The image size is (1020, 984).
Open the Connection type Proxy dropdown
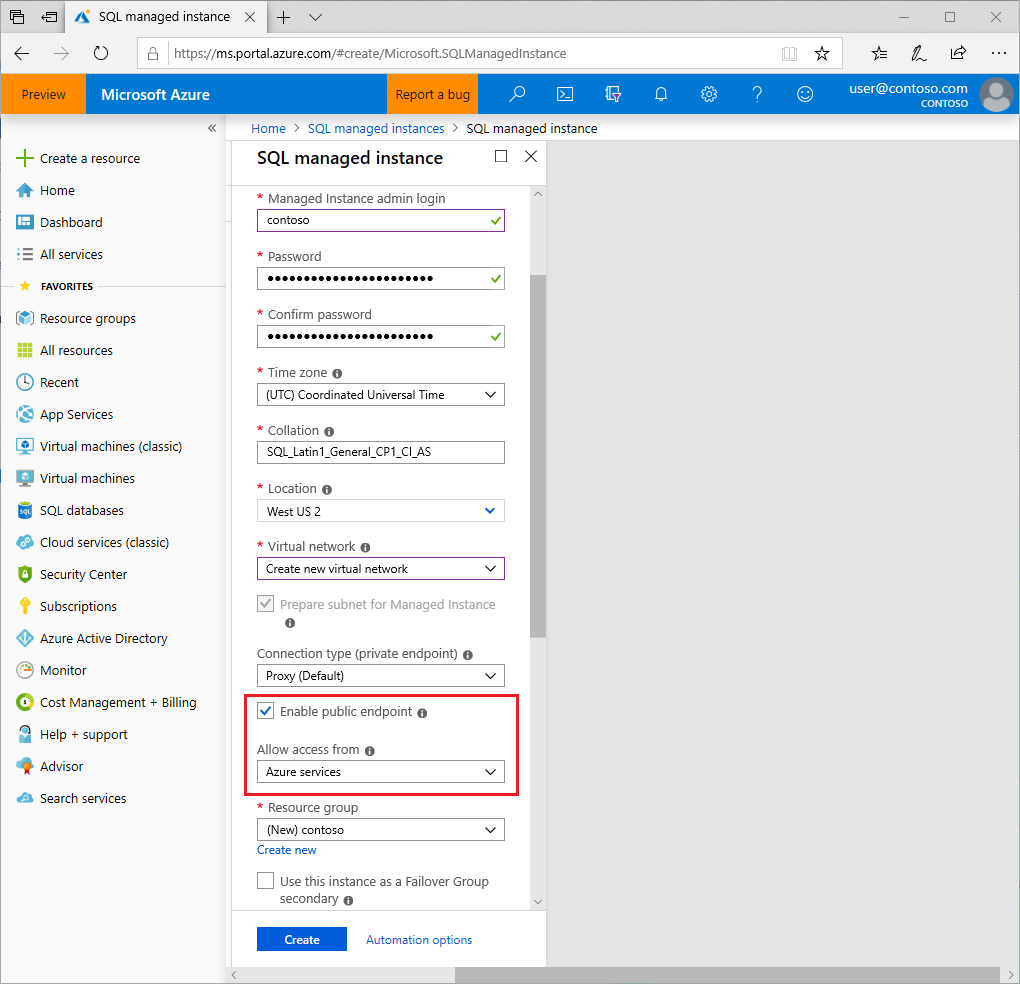click(x=381, y=676)
